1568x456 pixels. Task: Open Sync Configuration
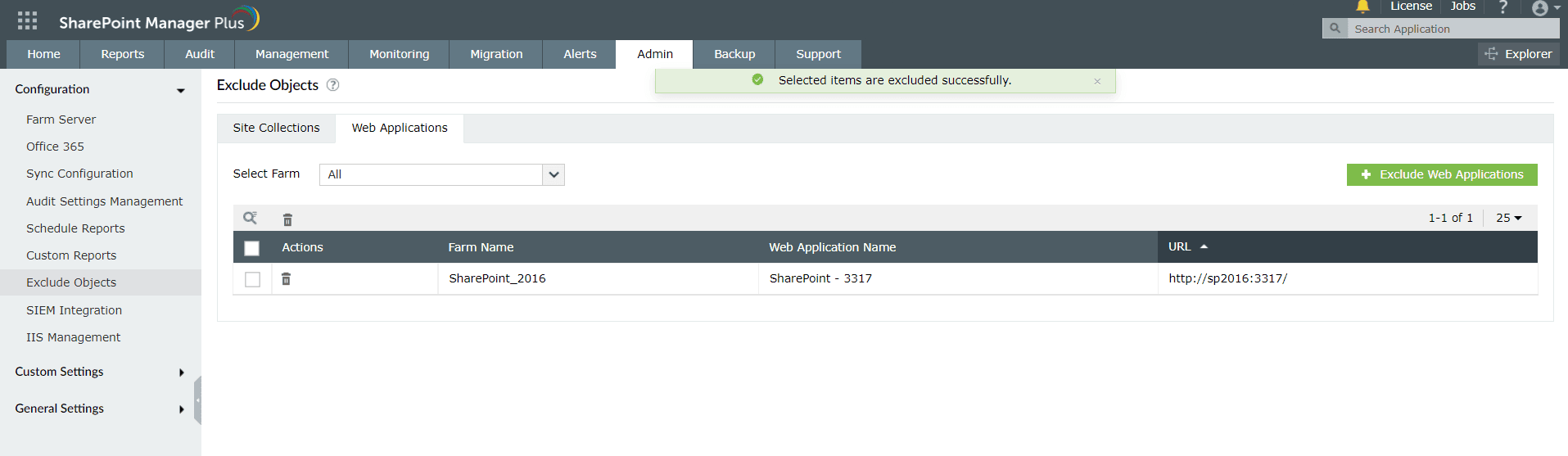pyautogui.click(x=79, y=174)
